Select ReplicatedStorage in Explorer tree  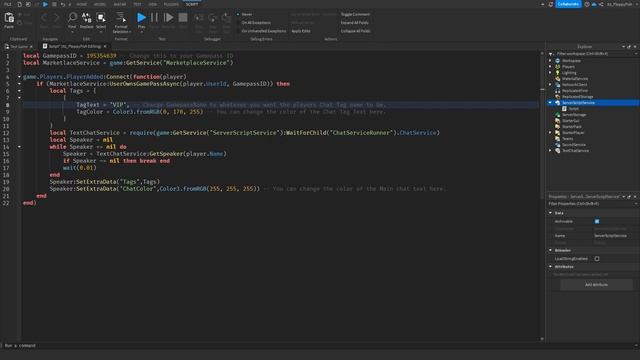tap(578, 97)
